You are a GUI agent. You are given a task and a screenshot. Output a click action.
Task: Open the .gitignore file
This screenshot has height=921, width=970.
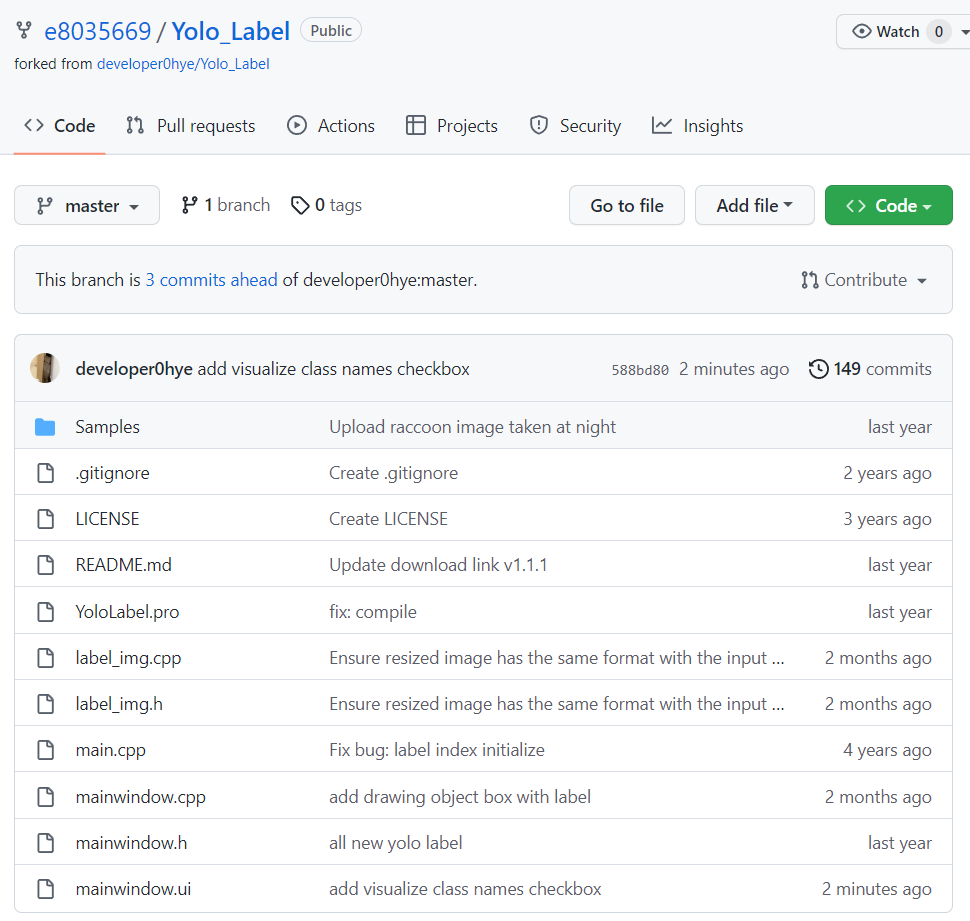[x=113, y=473]
